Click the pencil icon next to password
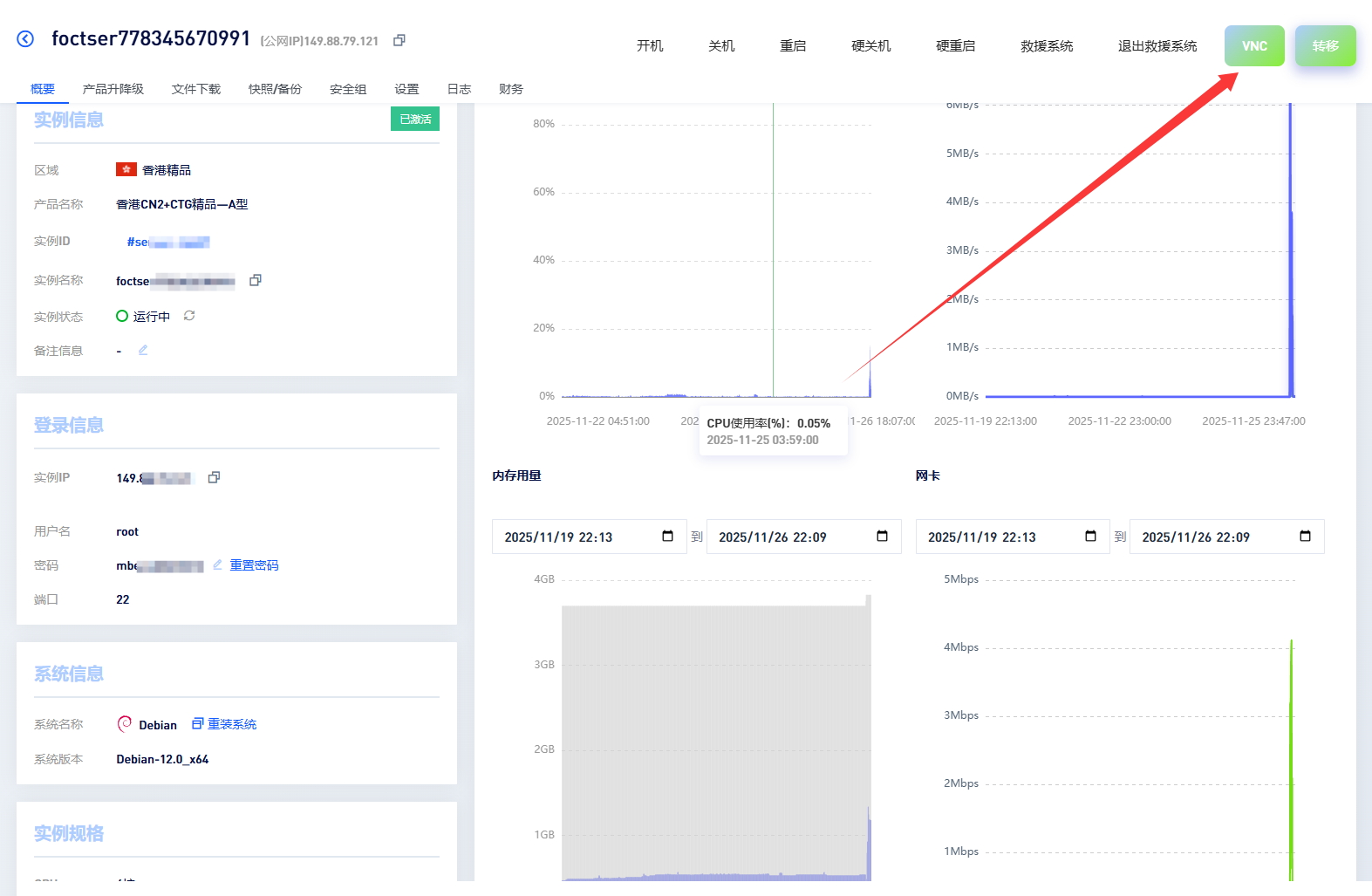This screenshot has height=896, width=1372. pos(217,564)
